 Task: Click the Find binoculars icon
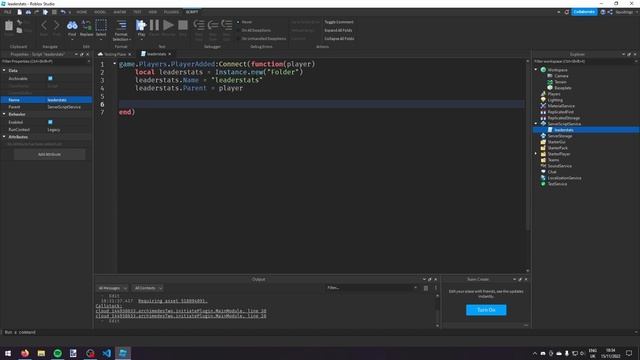(x=72, y=25)
